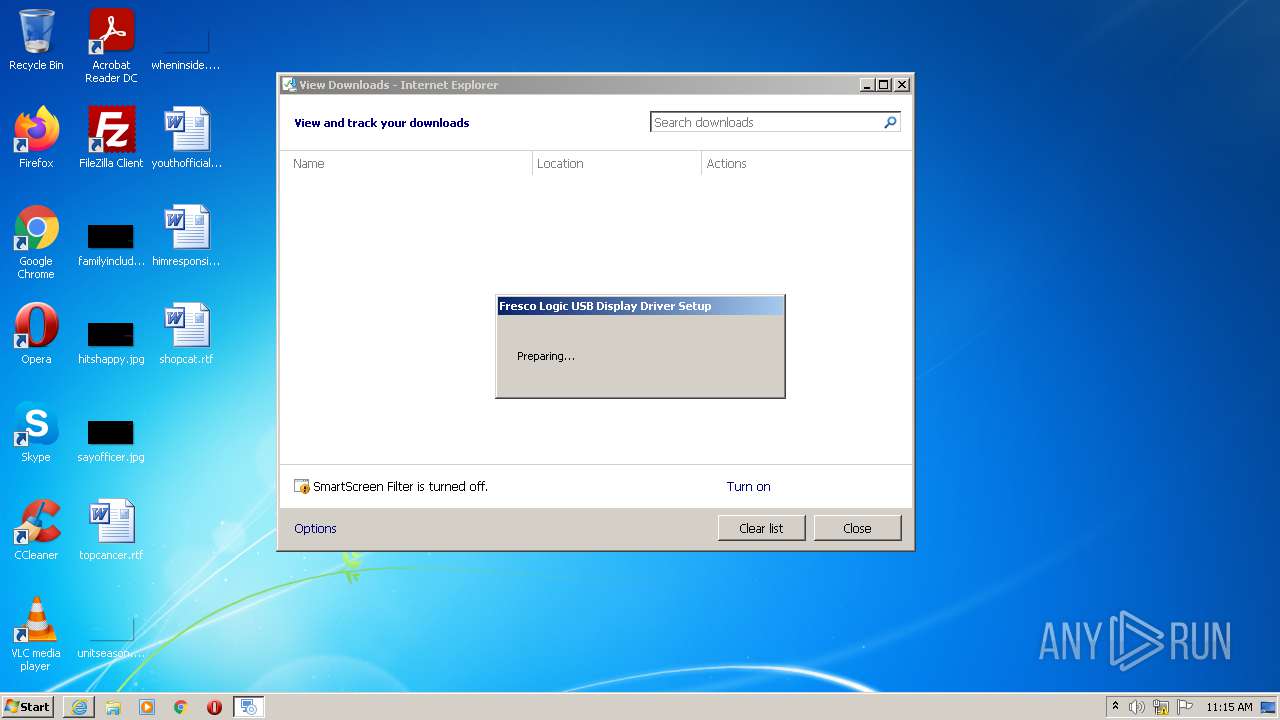This screenshot has height=720, width=1280.
Task: Open Windows Explorer from taskbar
Action: [113, 707]
